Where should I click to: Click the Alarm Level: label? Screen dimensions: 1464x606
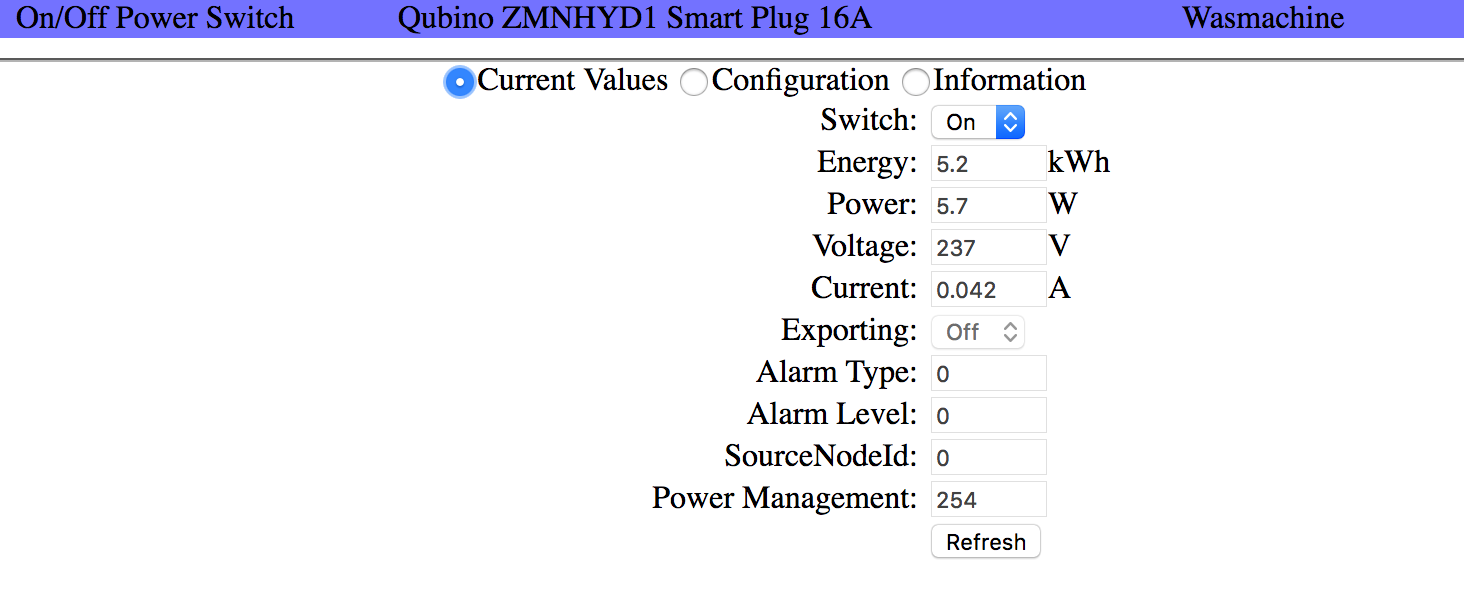click(831, 414)
